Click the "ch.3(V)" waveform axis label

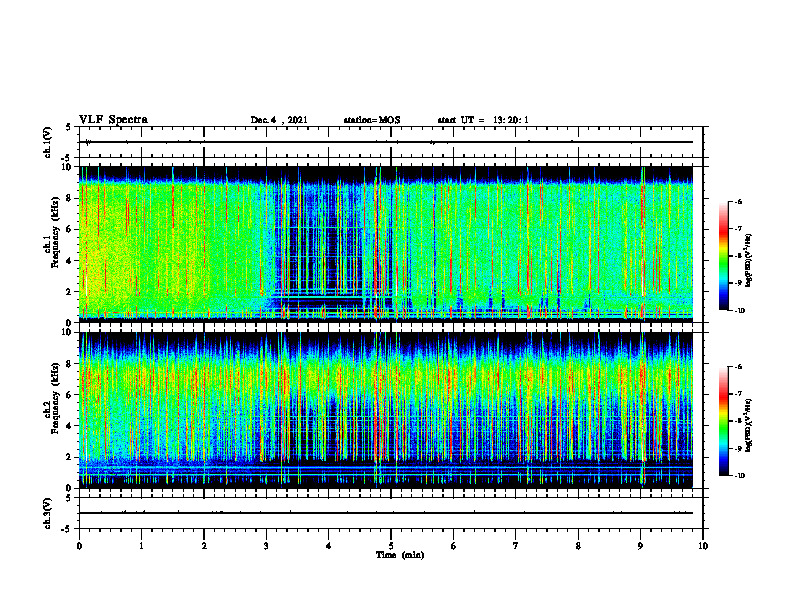47,513
